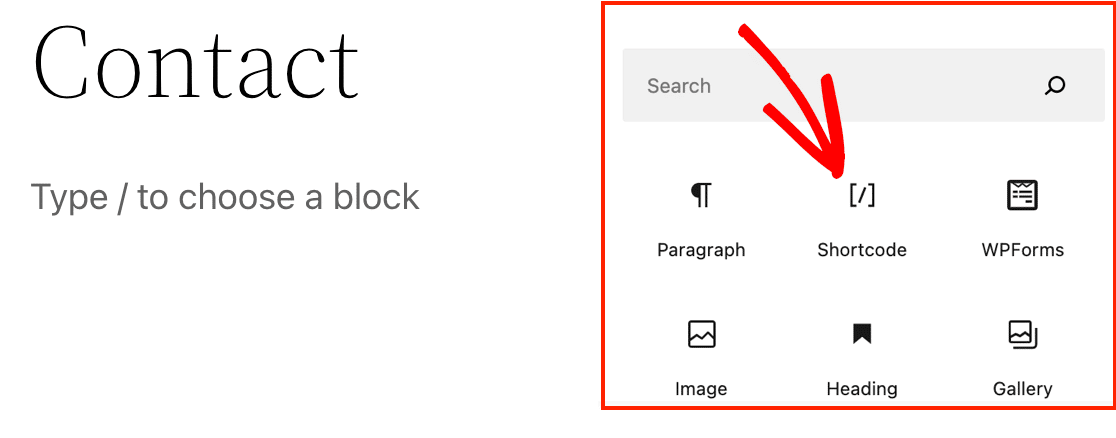This screenshot has height=438, width=1116.
Task: Click the 'Paragraph' block label
Action: pyautogui.click(x=701, y=250)
